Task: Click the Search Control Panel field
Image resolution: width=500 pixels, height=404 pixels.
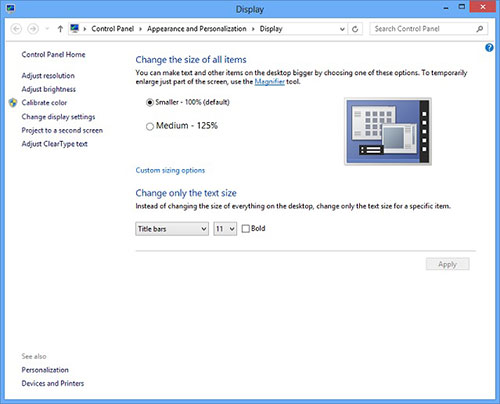Action: pyautogui.click(x=423, y=29)
